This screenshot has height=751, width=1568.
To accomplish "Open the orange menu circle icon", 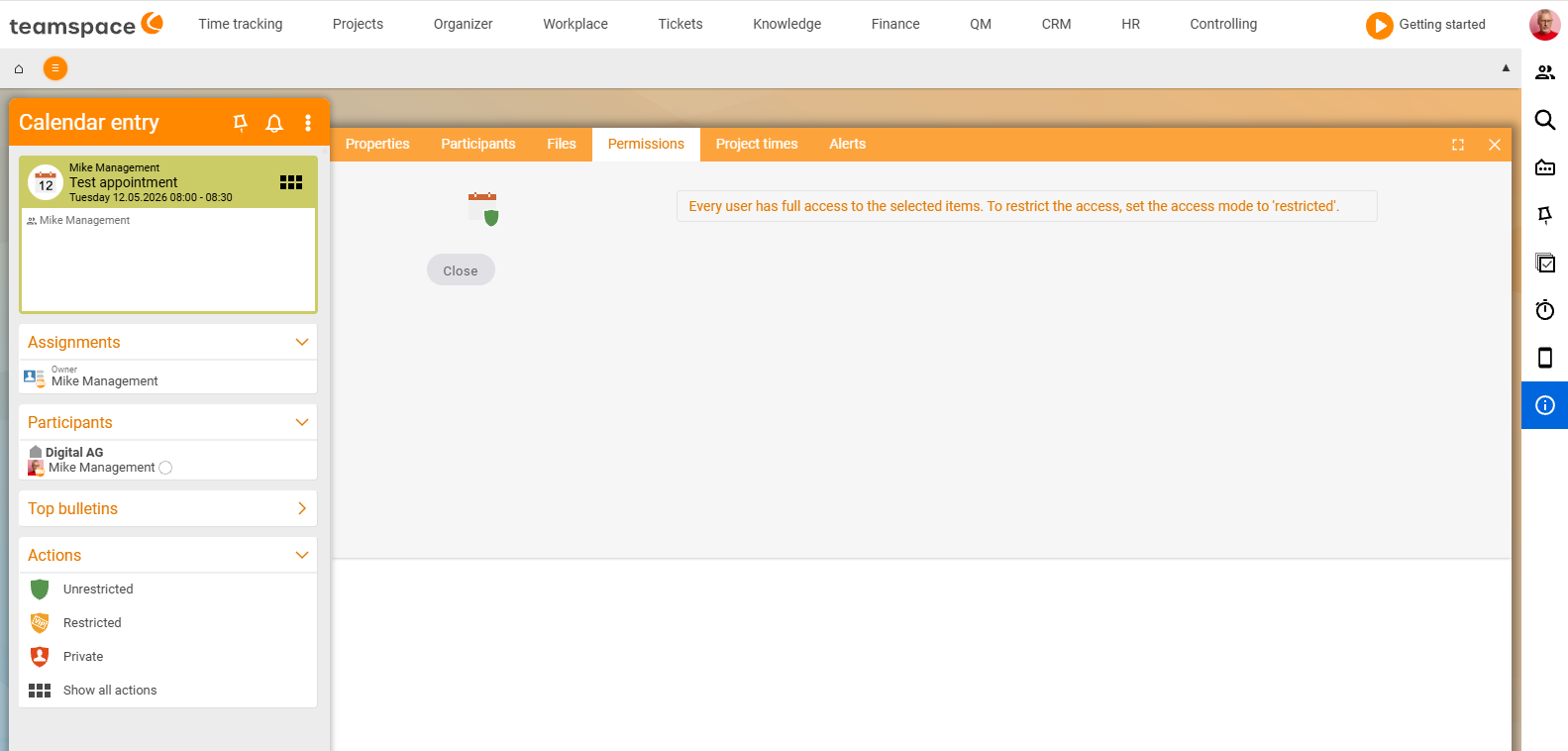I will click(x=55, y=68).
